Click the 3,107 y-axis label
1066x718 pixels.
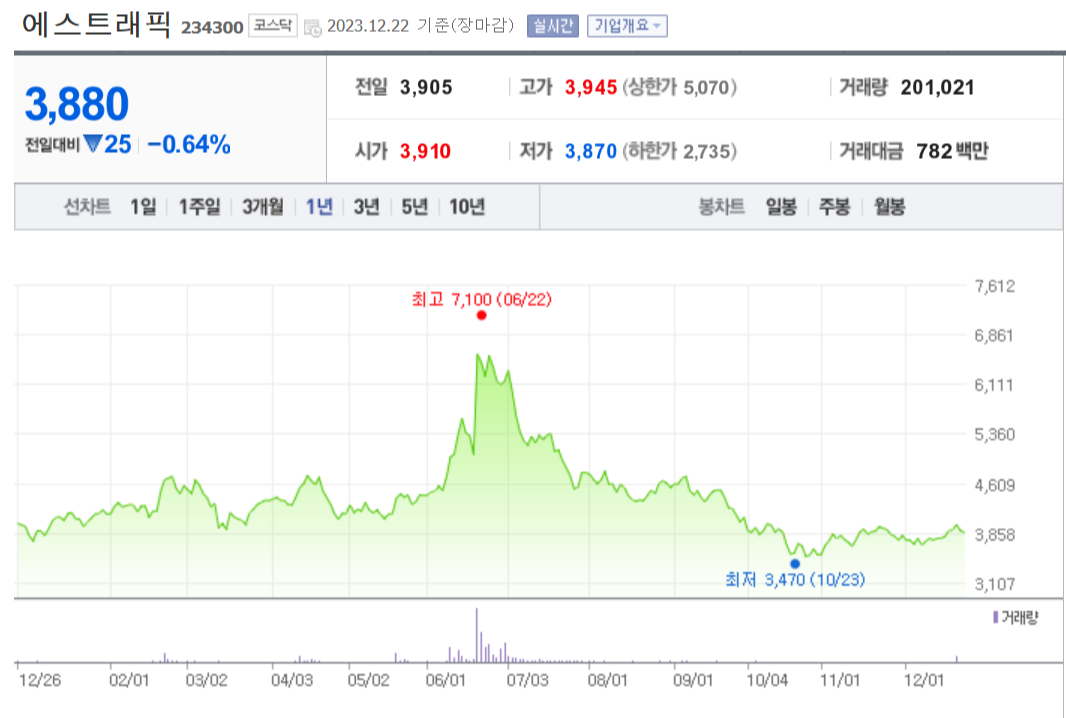(x=995, y=584)
